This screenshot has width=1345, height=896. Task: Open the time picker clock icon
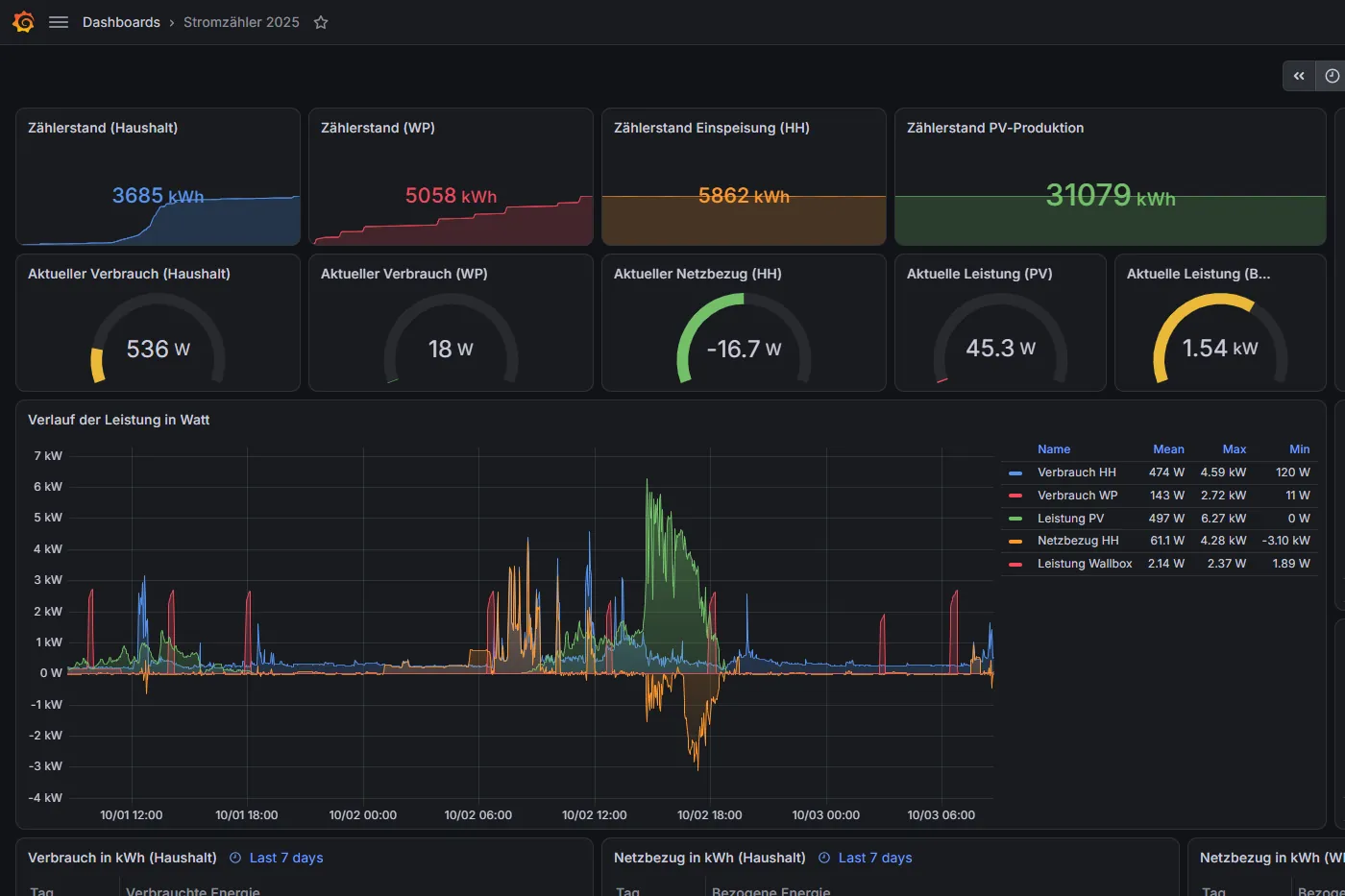click(x=1332, y=76)
